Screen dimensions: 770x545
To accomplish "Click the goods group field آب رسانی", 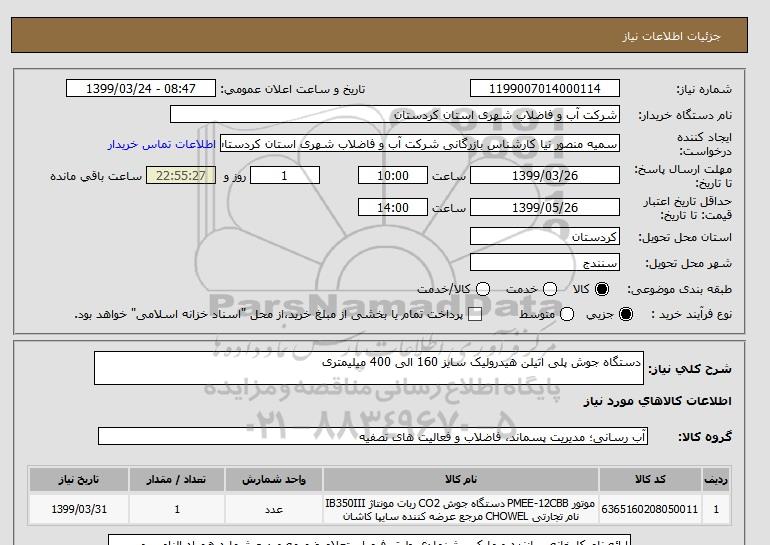I will pyautogui.click(x=373, y=436).
